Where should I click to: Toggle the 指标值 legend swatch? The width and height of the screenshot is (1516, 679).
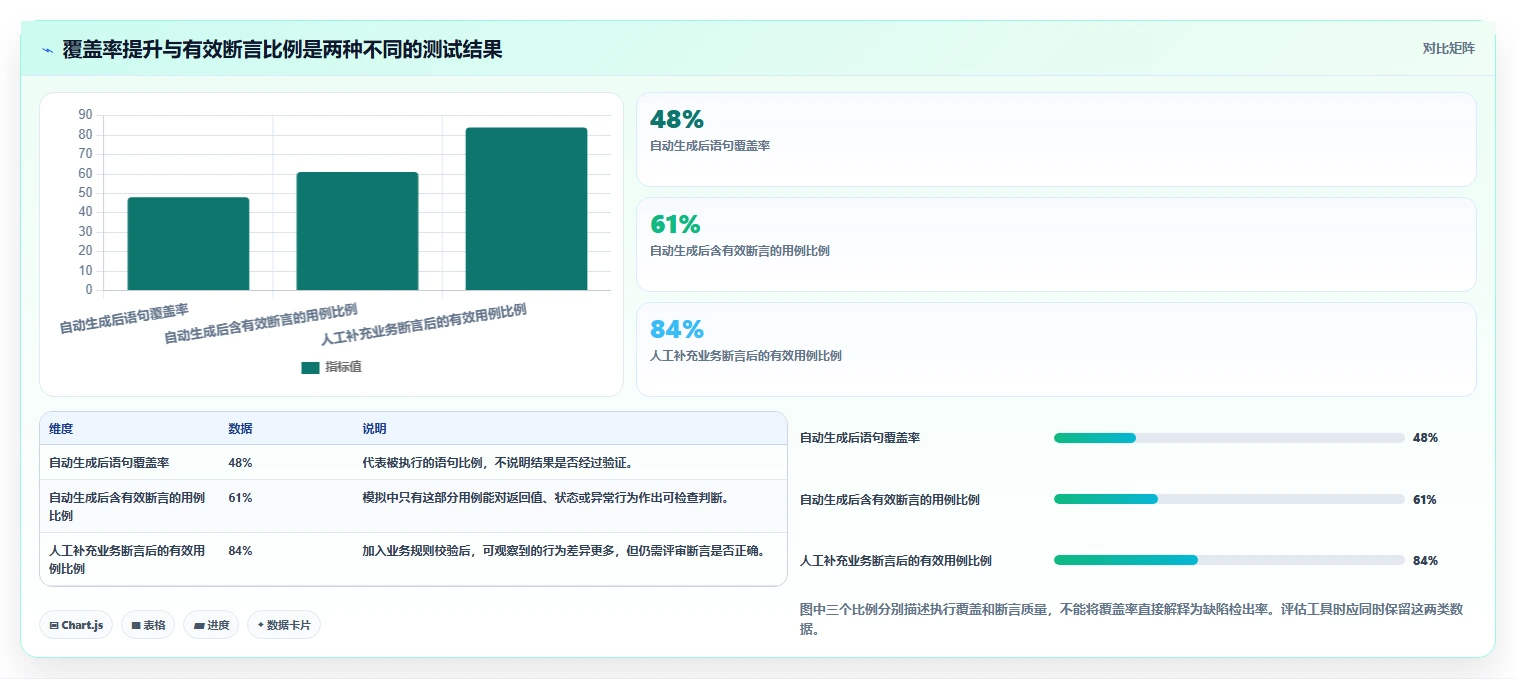(x=310, y=367)
